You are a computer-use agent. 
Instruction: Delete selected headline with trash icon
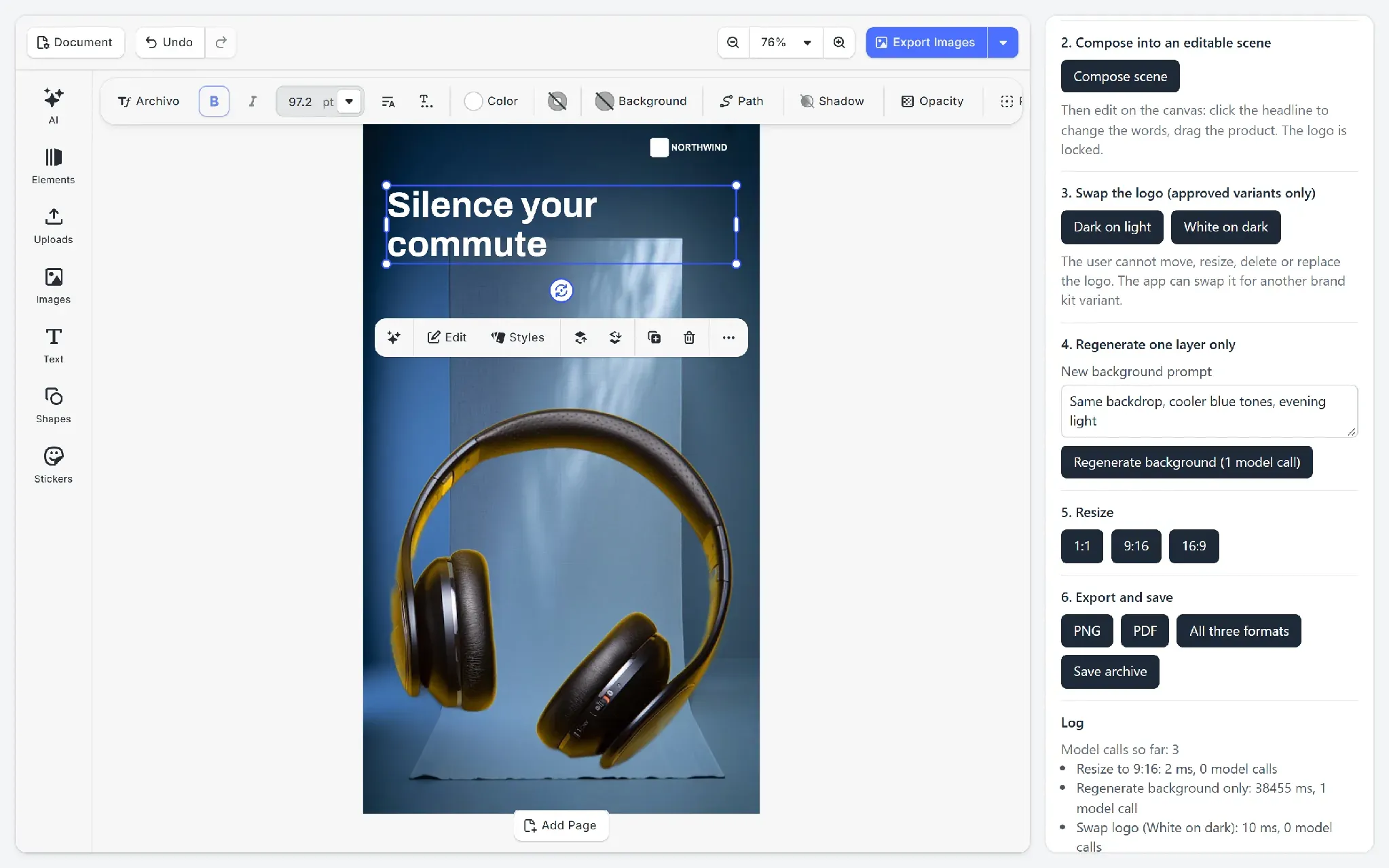(x=688, y=337)
